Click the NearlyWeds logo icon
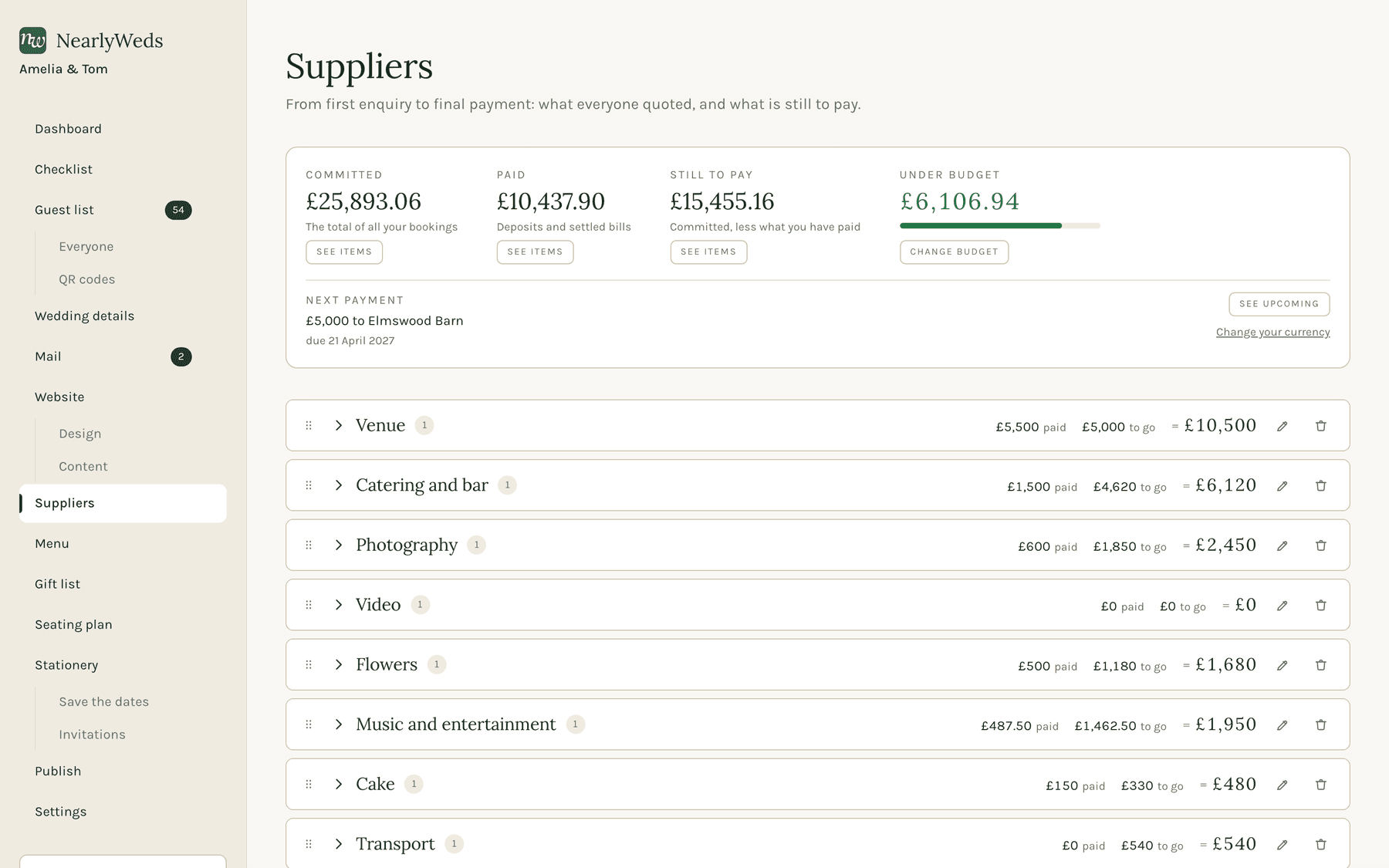 (32, 40)
